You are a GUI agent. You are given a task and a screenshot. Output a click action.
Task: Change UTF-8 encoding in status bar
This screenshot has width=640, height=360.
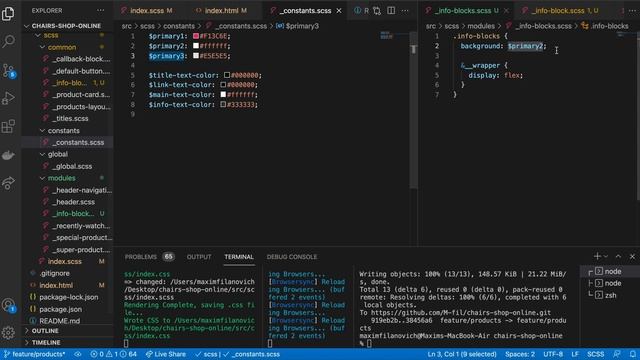[553, 354]
